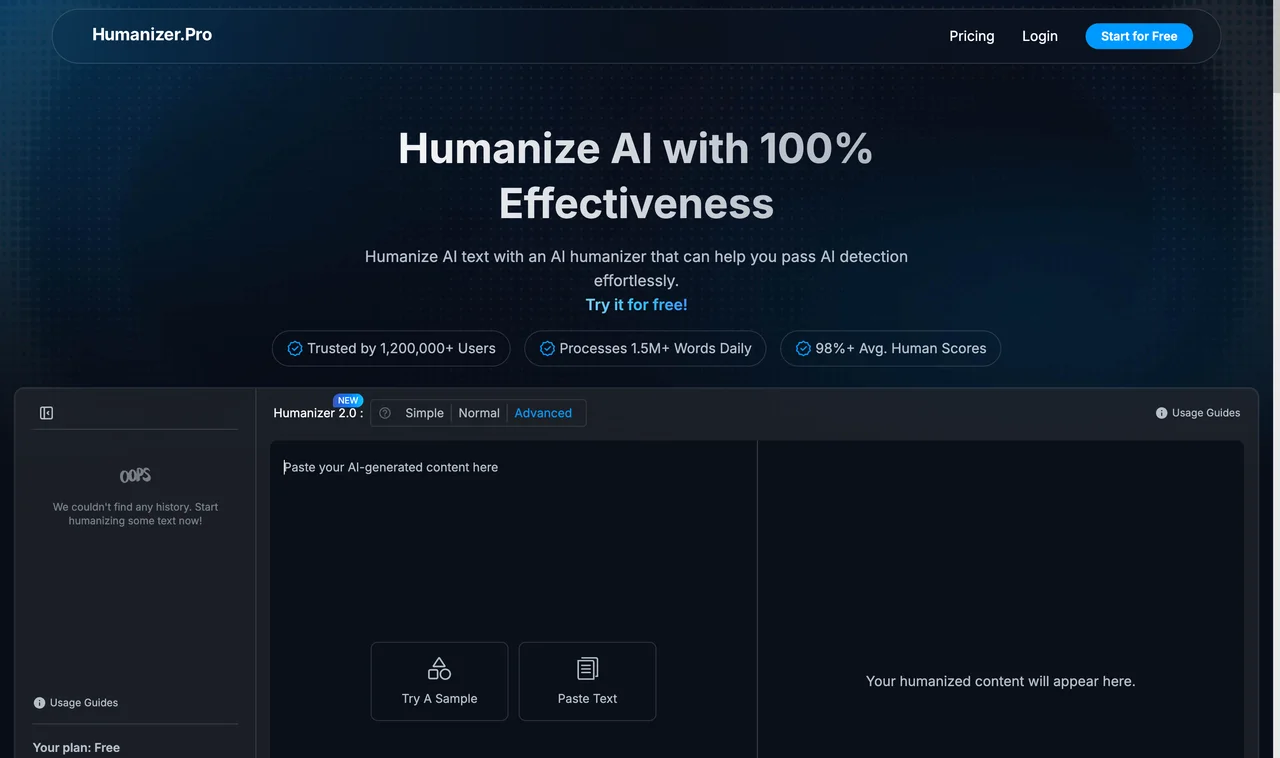Click the headline Humanize AI with 100% Effectiveness

tap(636, 176)
